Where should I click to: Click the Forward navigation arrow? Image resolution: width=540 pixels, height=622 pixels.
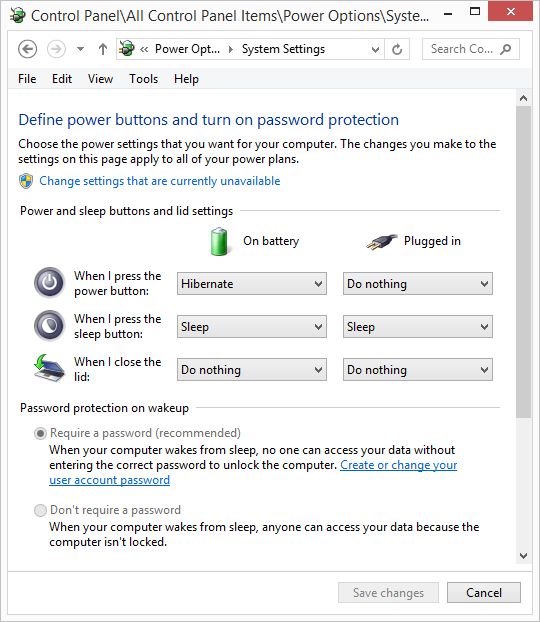pos(56,49)
